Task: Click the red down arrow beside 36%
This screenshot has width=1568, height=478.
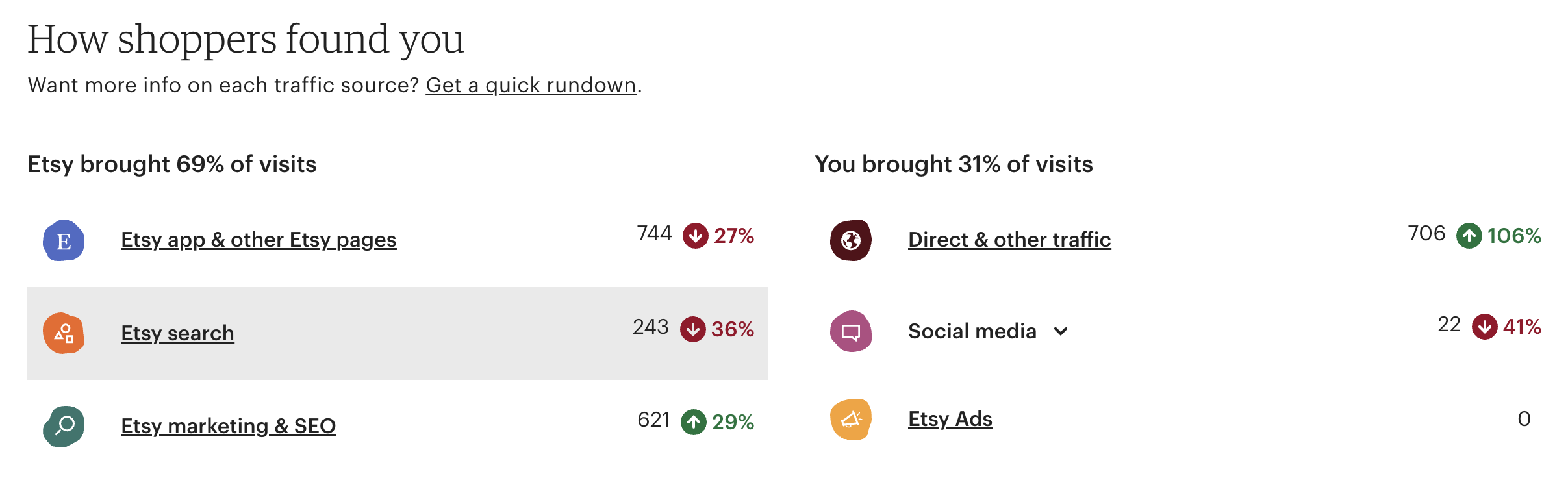Action: click(693, 329)
